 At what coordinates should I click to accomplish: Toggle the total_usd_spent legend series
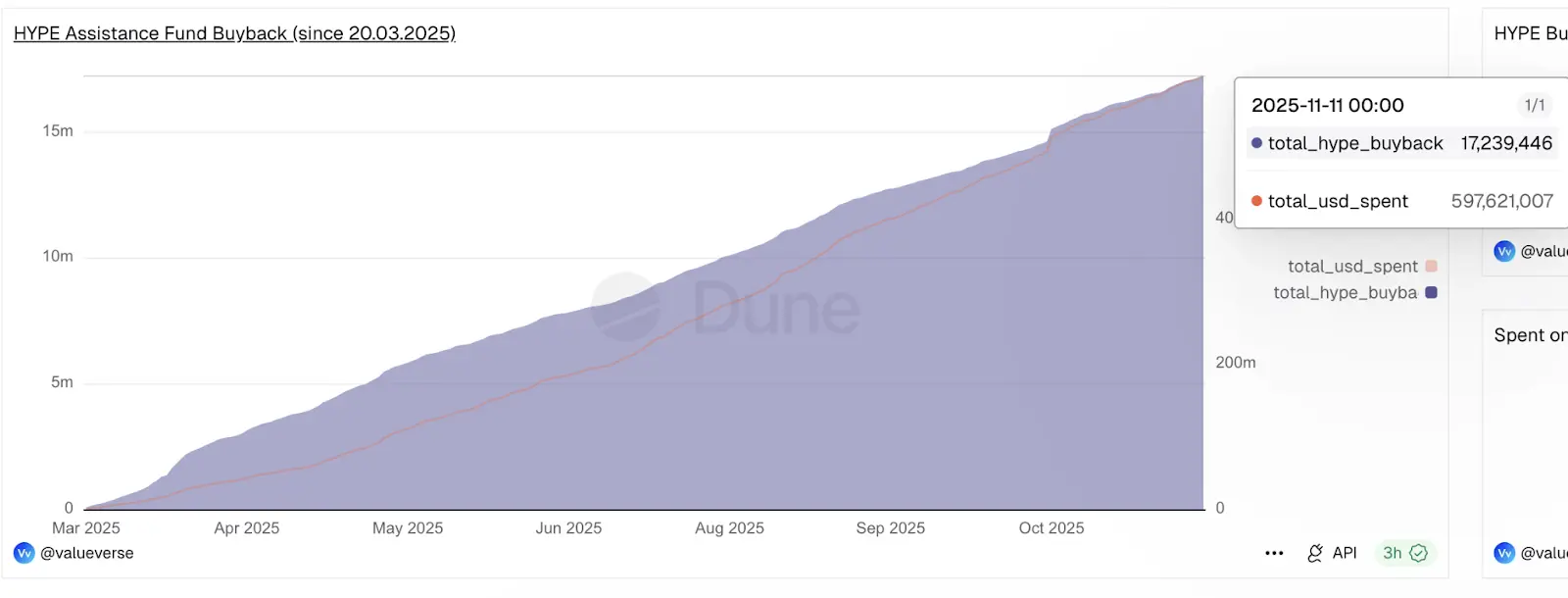click(x=1352, y=267)
